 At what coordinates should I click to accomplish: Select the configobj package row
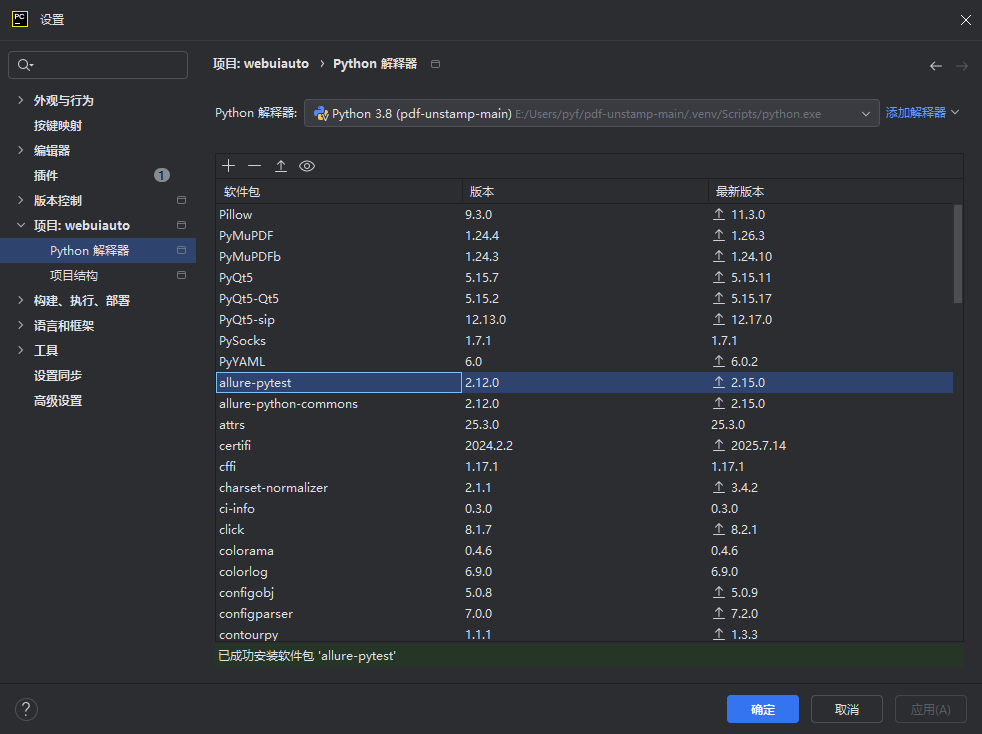pyautogui.click(x=584, y=592)
